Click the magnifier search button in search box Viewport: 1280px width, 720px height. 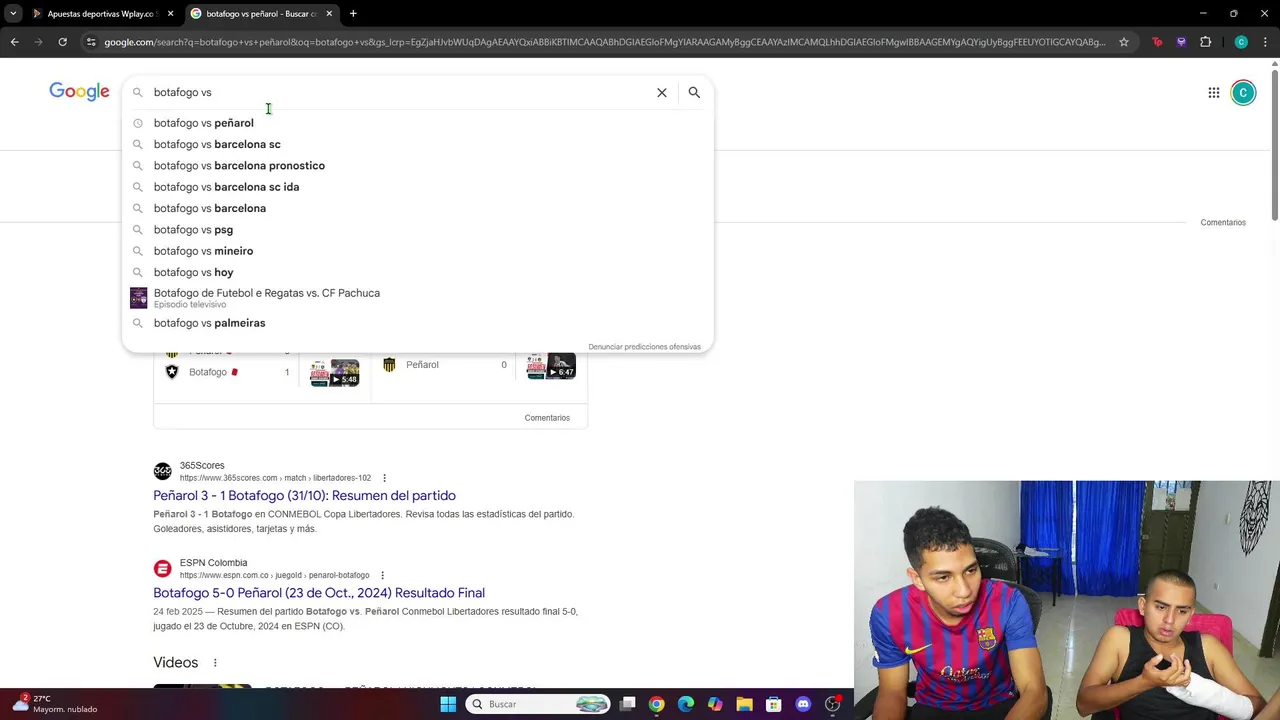pos(694,92)
